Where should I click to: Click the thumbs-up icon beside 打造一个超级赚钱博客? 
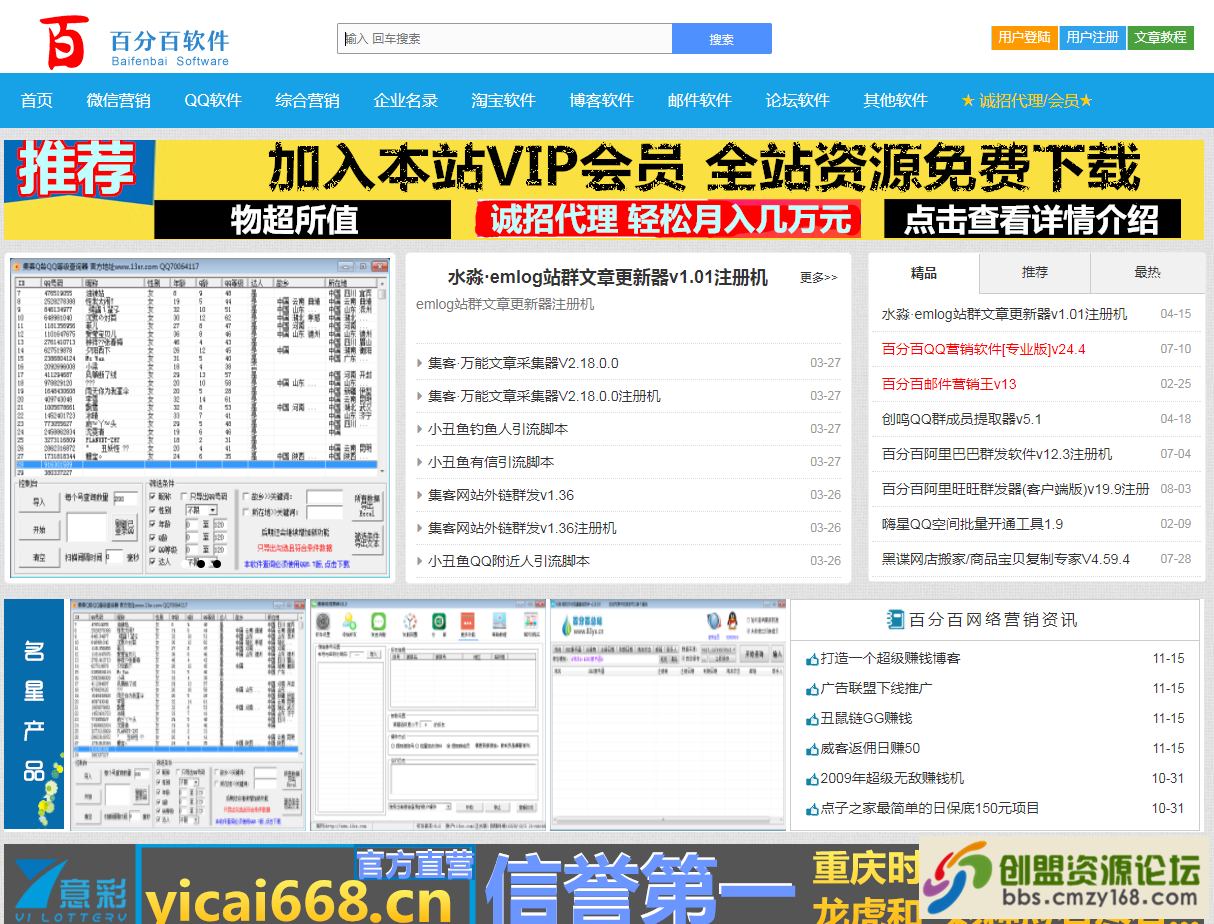812,659
